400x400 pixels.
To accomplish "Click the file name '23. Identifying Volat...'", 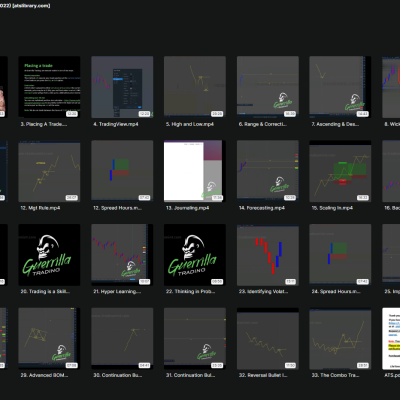I will coord(264,292).
